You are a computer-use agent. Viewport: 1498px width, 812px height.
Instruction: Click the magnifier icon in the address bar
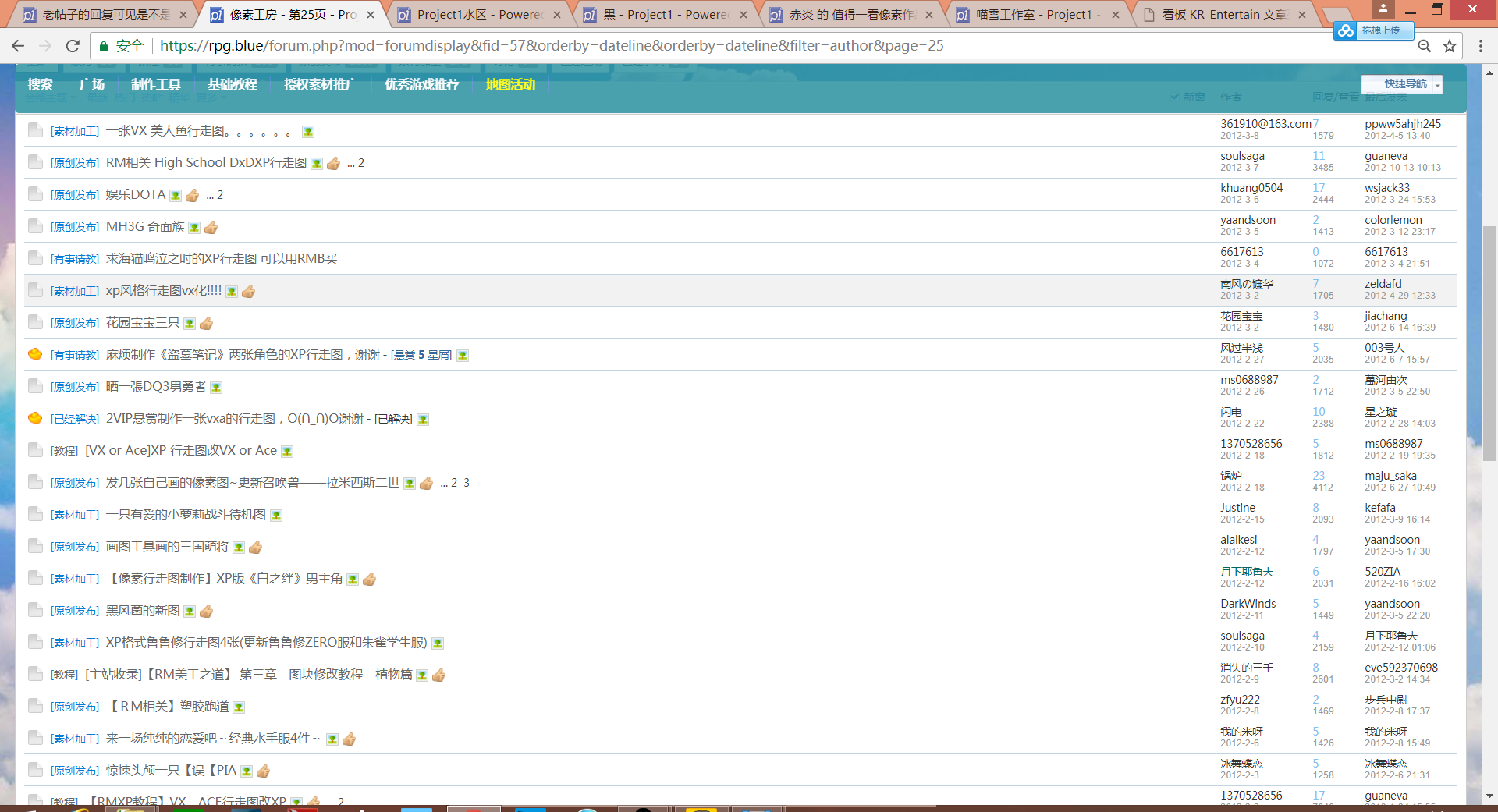1424,46
